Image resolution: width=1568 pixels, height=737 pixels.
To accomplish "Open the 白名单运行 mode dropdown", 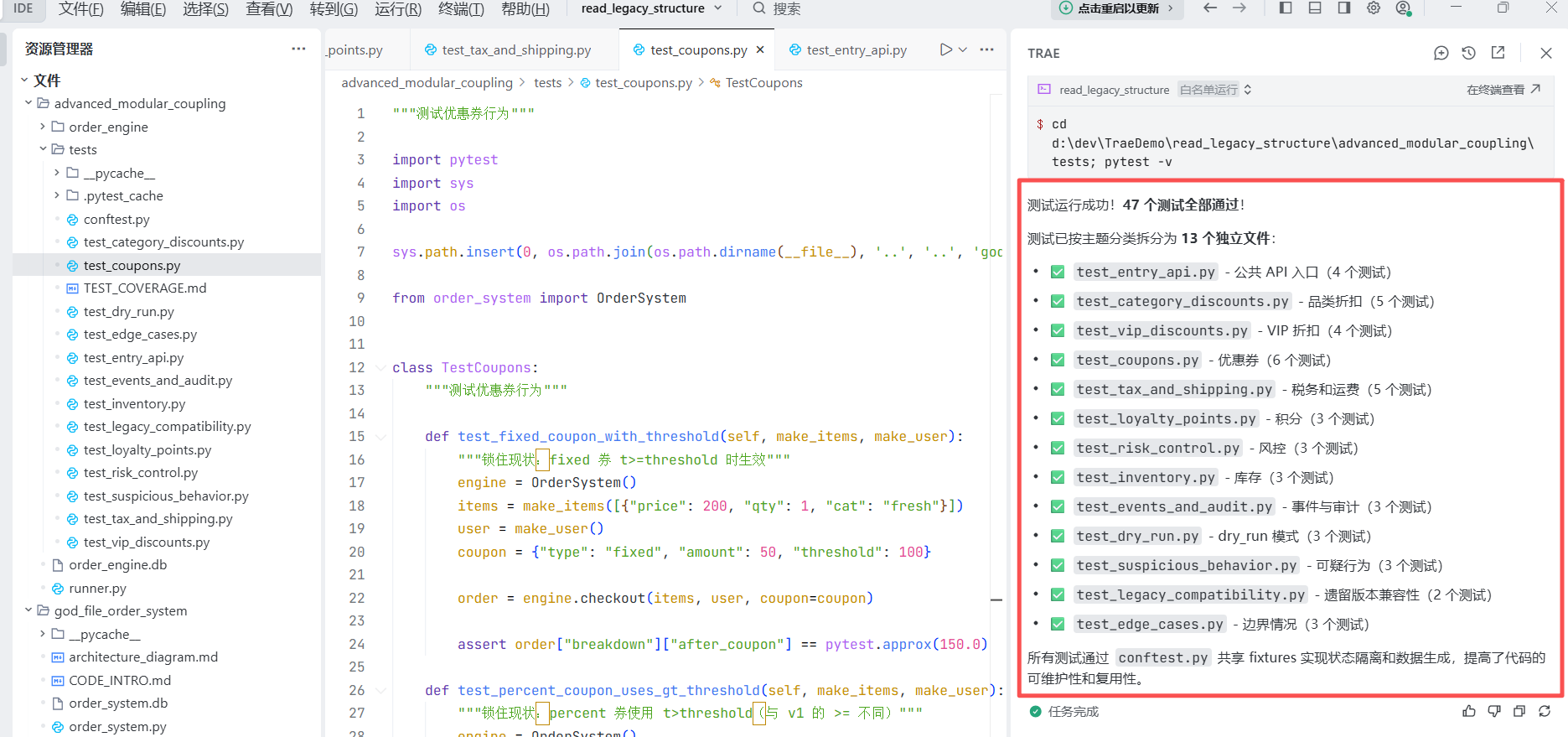I will click(1214, 89).
